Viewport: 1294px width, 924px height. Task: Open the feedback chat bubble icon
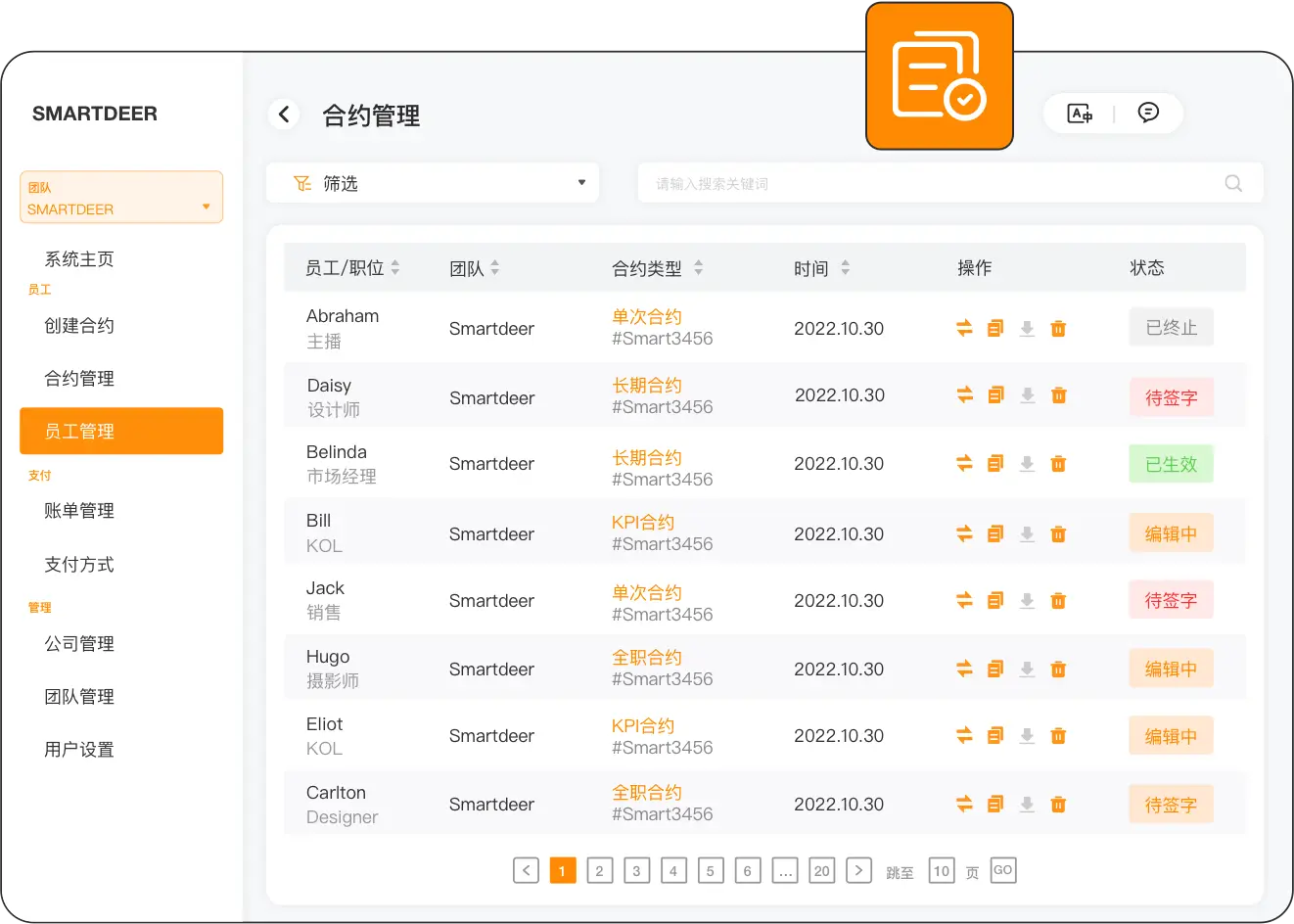pos(1150,113)
